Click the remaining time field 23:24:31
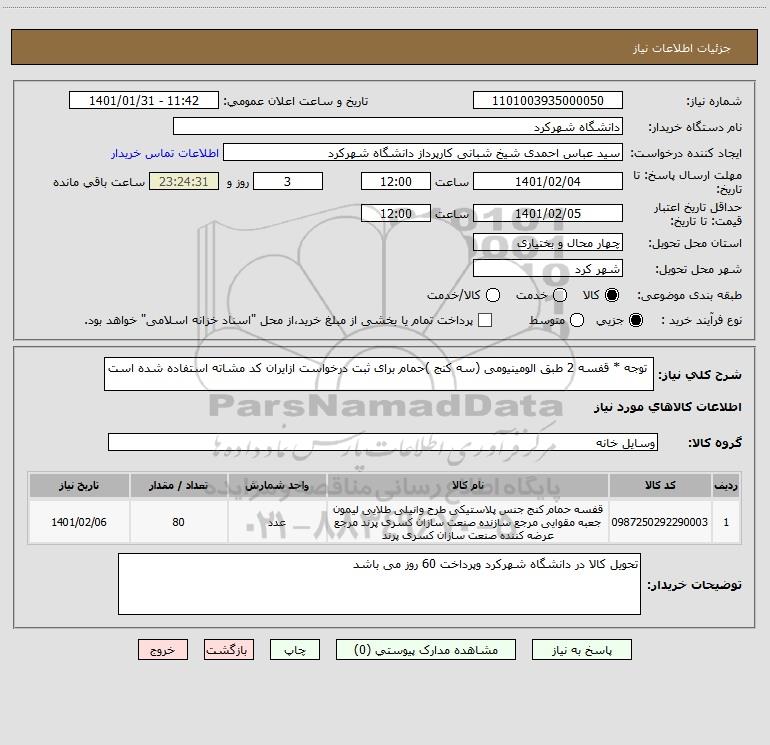The width and height of the screenshot is (770, 745). click(184, 181)
